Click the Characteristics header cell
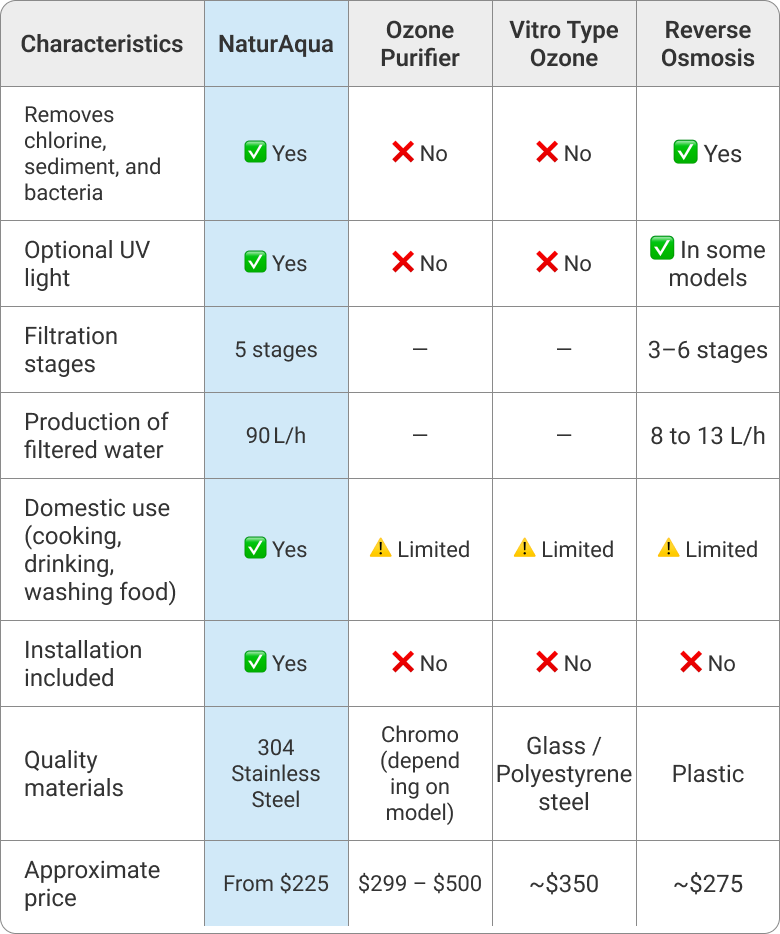This screenshot has width=780, height=934. tap(102, 44)
